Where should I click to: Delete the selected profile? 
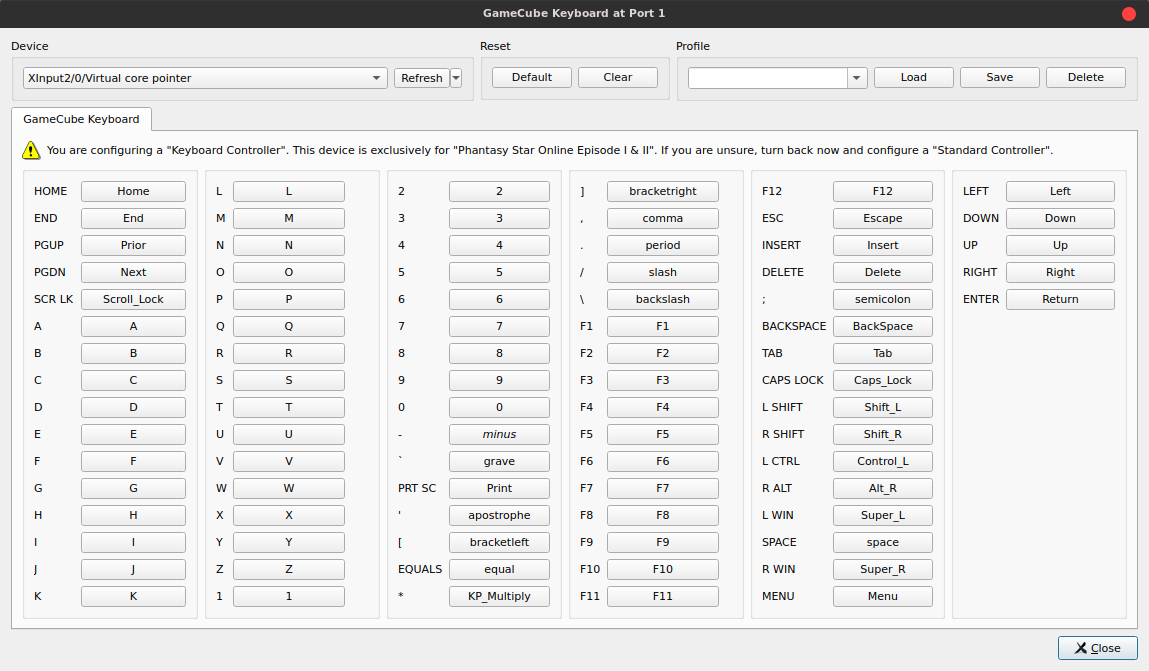coord(1085,77)
